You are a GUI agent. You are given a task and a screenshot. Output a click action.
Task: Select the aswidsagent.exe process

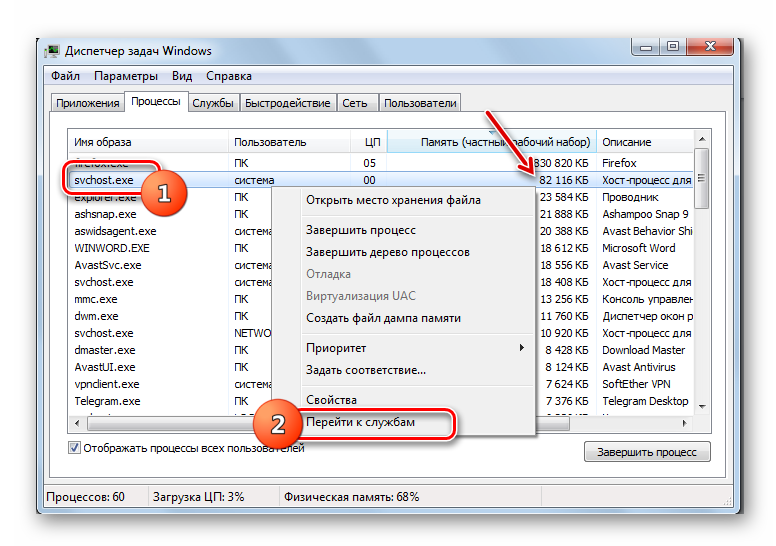click(115, 231)
